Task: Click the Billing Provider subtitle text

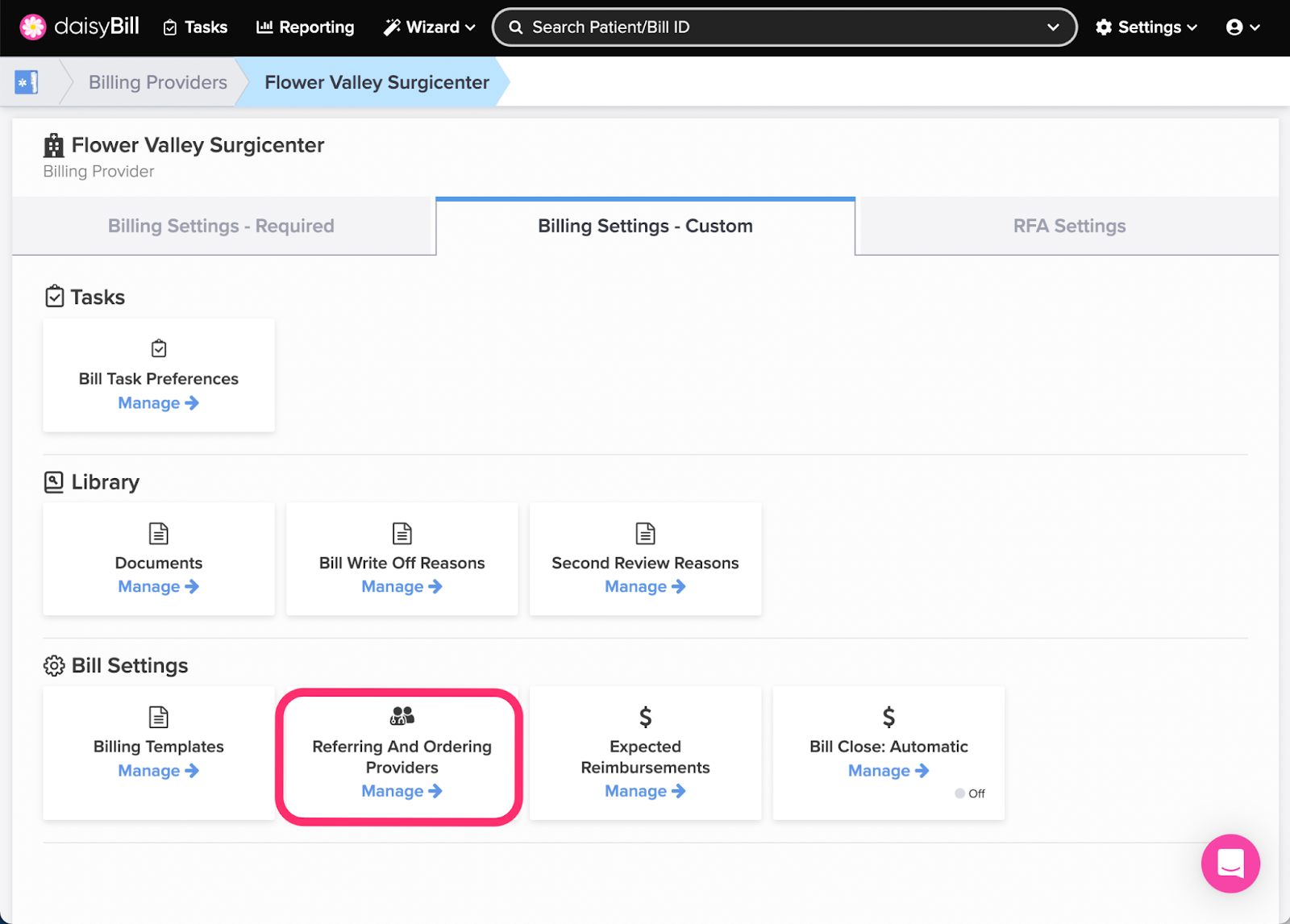Action: click(x=98, y=172)
